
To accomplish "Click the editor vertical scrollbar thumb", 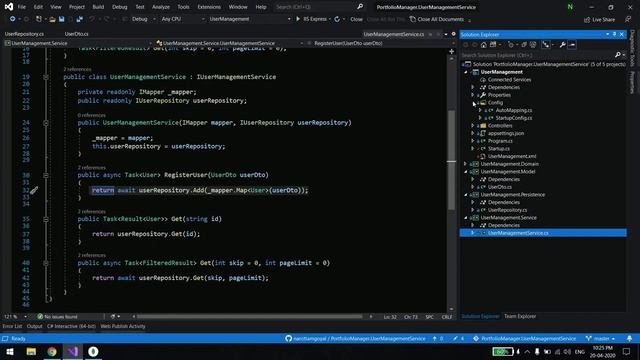I will click(451, 160).
